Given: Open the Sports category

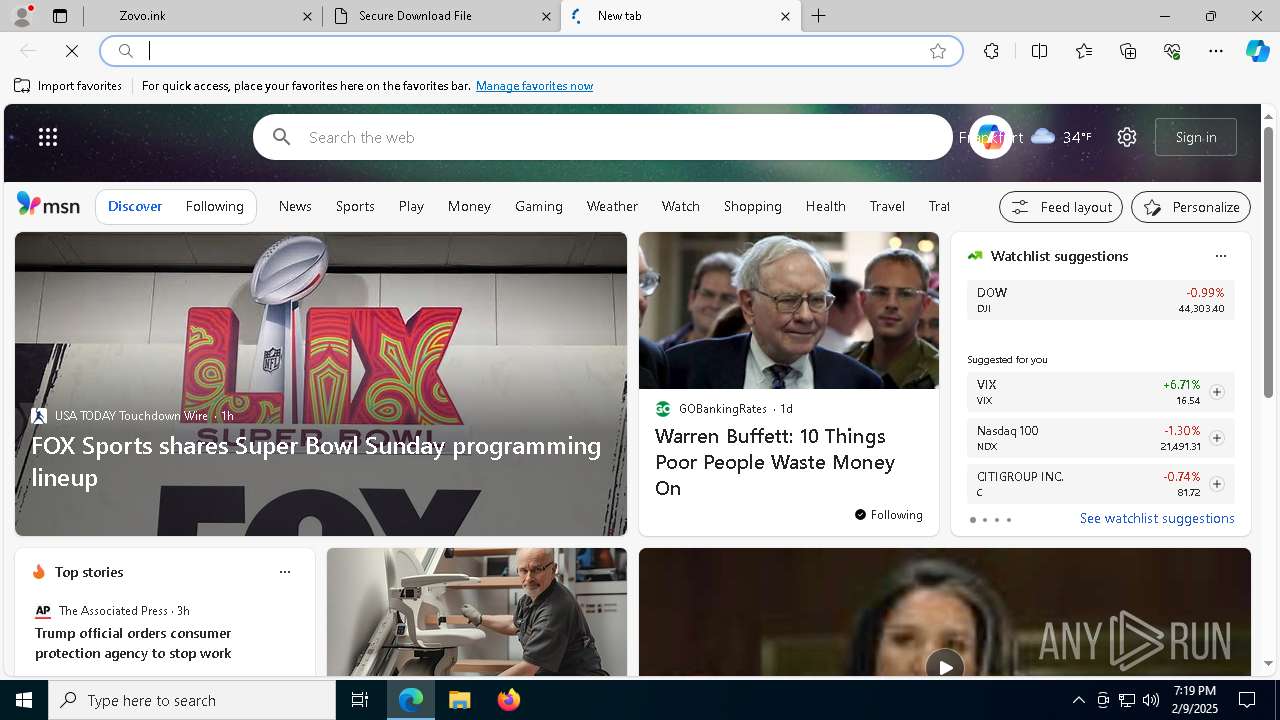Looking at the screenshot, I should point(355,206).
